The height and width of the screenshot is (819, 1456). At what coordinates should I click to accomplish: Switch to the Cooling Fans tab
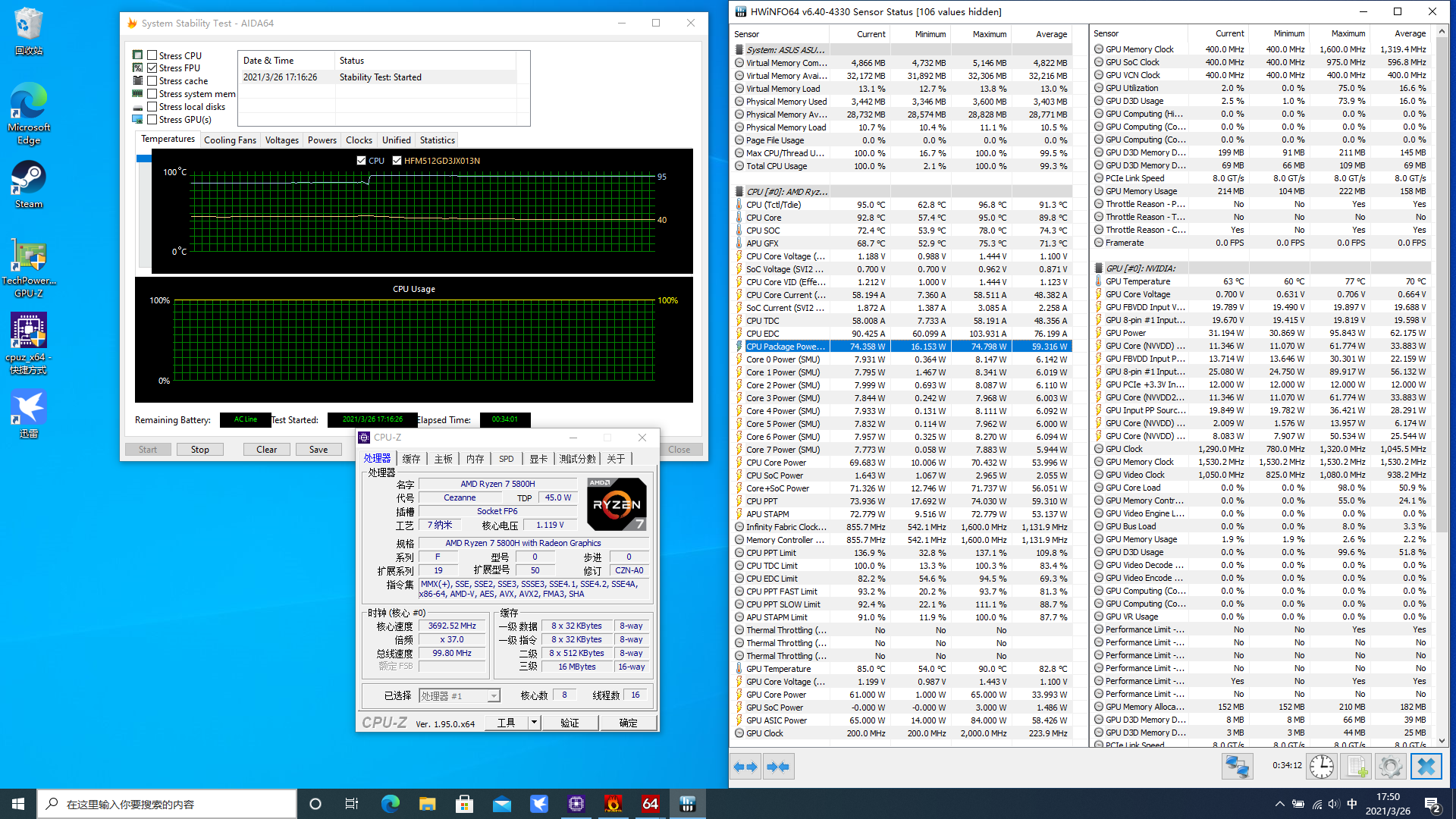coord(230,140)
